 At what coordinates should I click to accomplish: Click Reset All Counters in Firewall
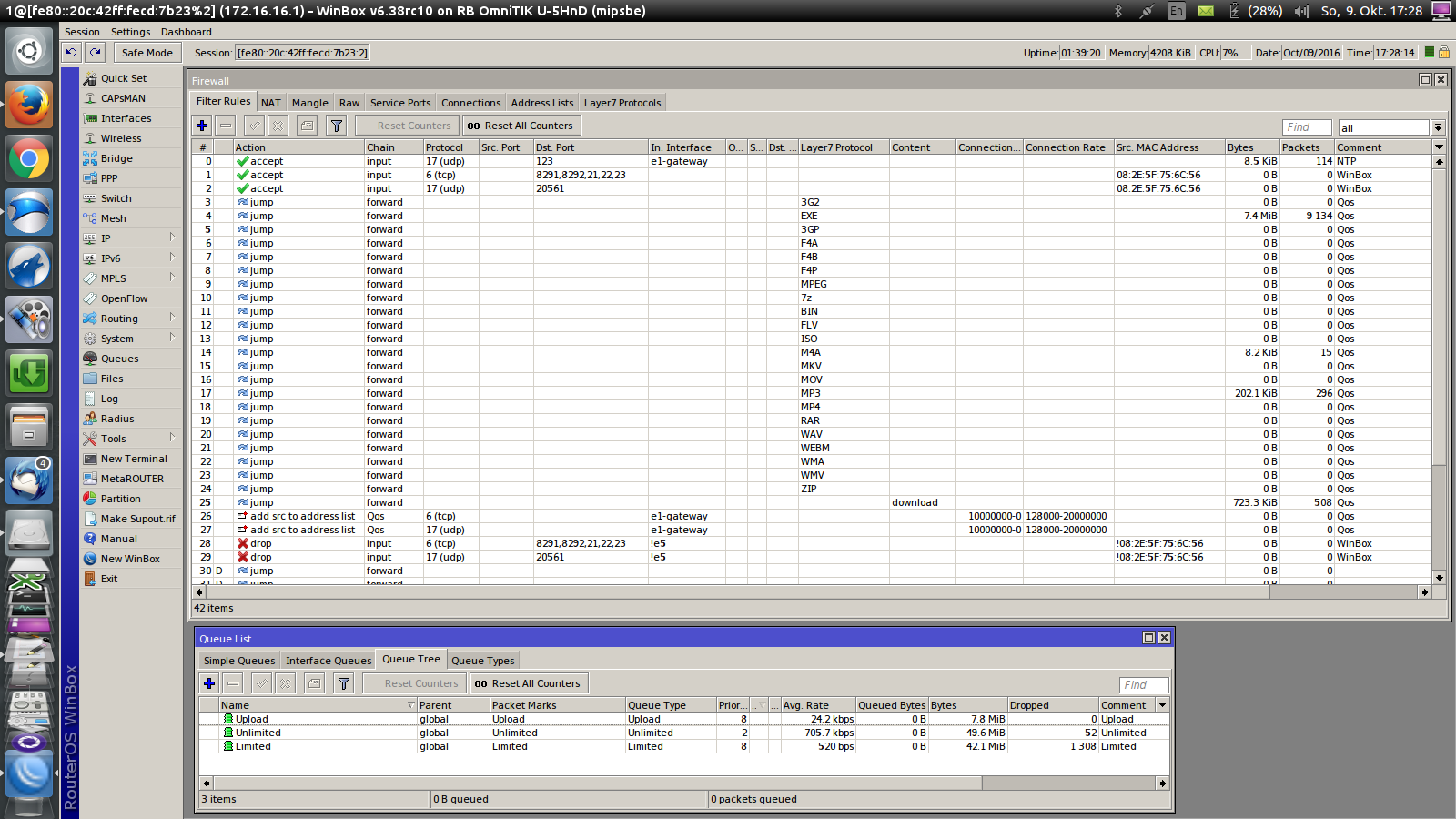[x=521, y=126]
